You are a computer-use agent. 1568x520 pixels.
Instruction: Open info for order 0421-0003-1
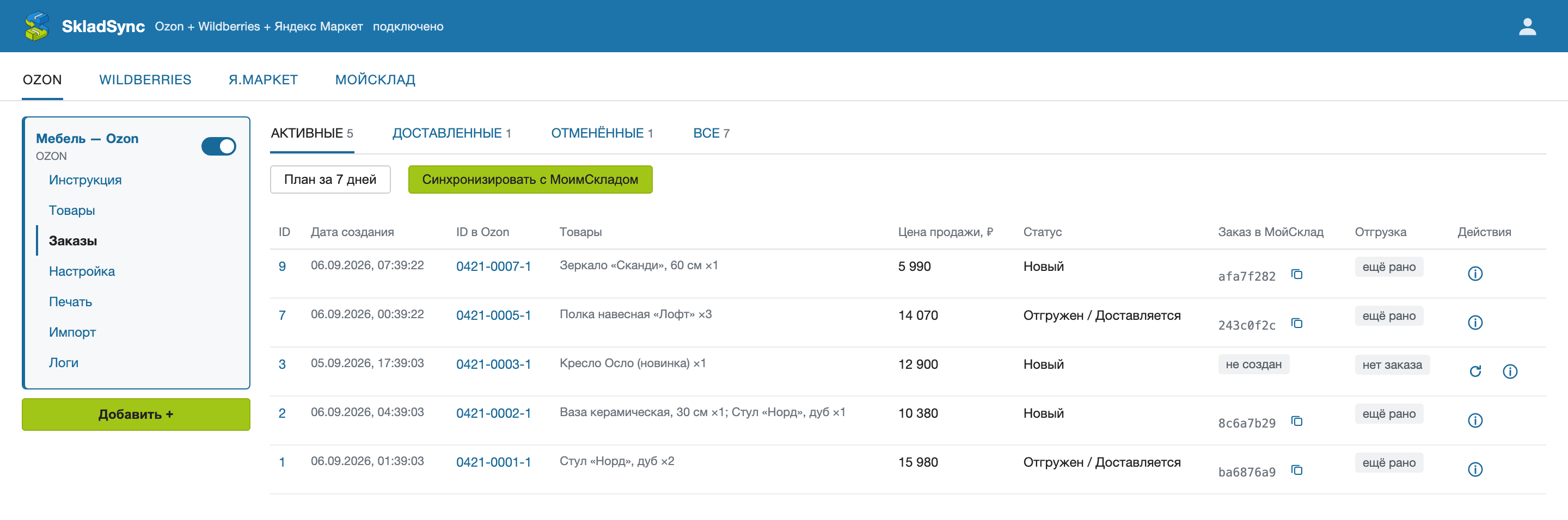(1510, 372)
